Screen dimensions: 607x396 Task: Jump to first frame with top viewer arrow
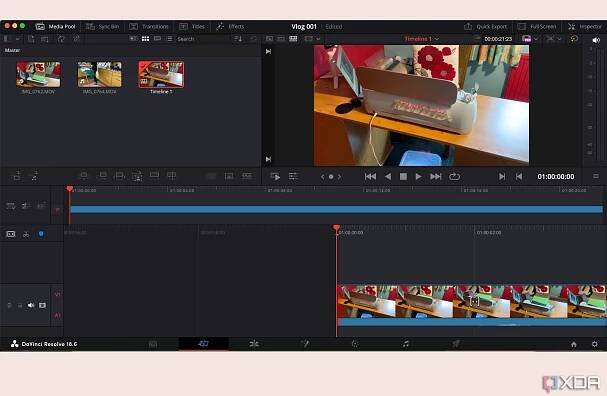tap(268, 51)
